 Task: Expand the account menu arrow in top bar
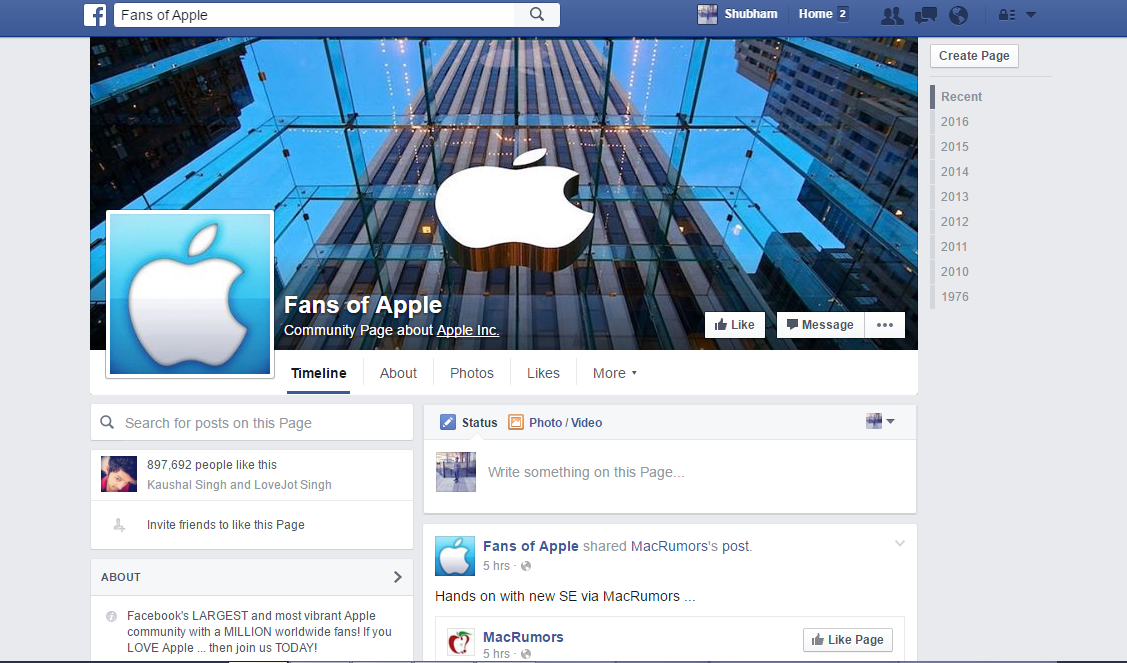(1031, 14)
